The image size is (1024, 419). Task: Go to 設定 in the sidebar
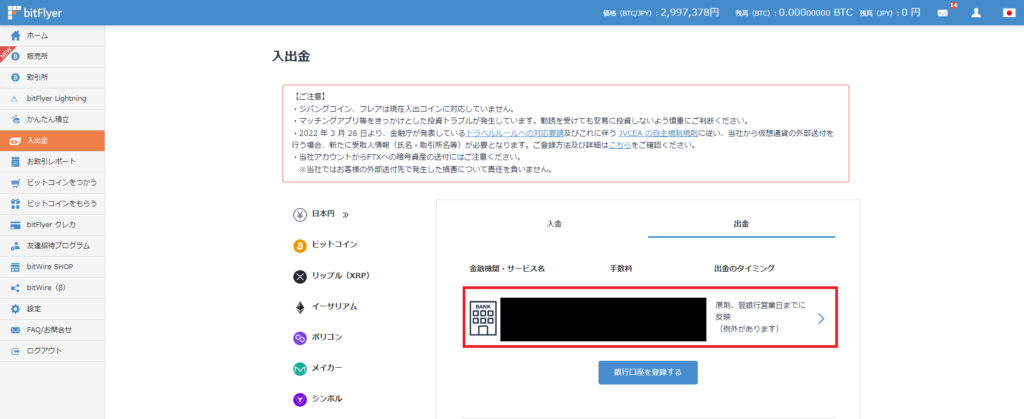click(34, 309)
